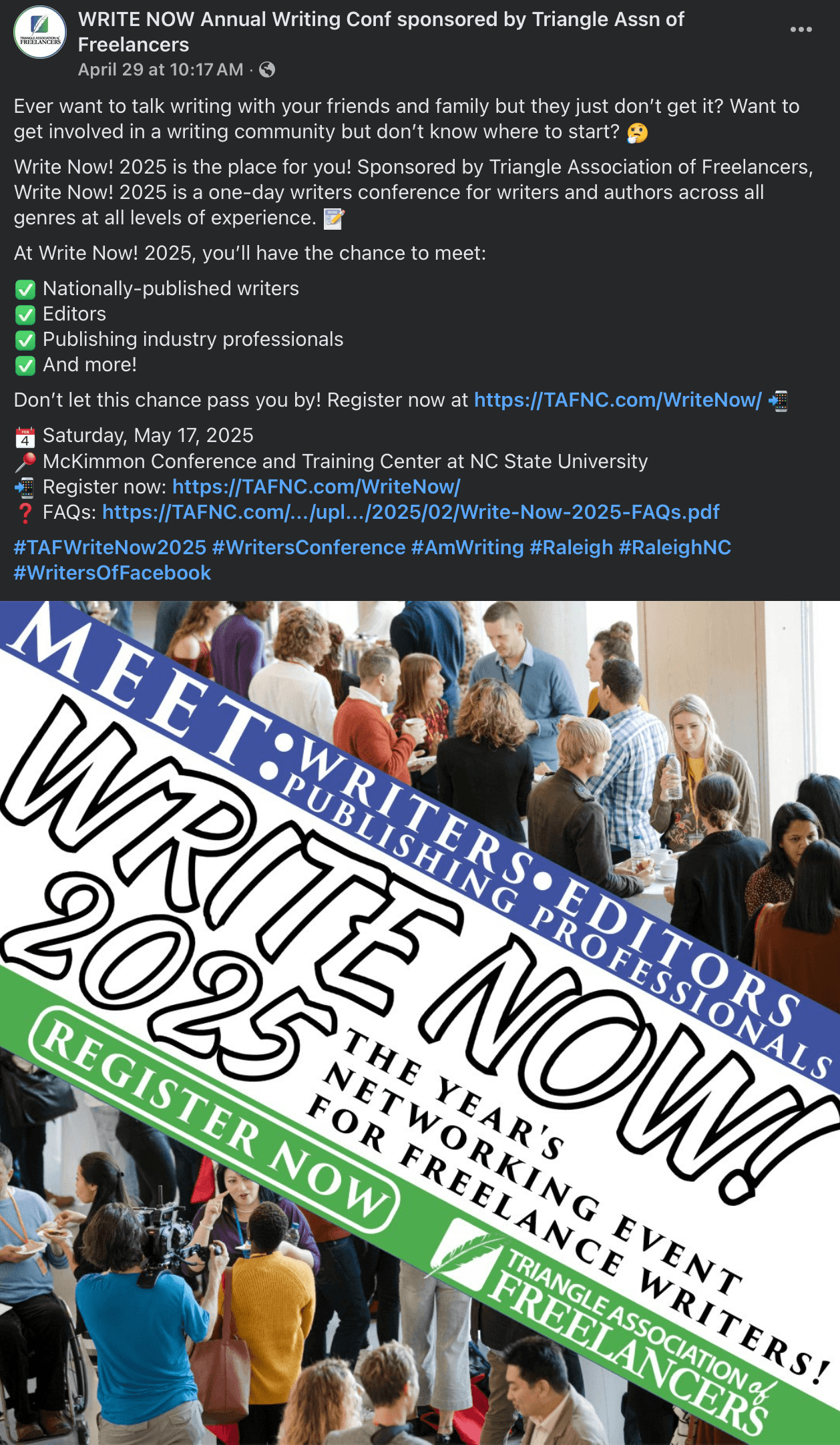This screenshot has width=840, height=1445.
Task: Click the globe public audience icon
Action: 267,69
